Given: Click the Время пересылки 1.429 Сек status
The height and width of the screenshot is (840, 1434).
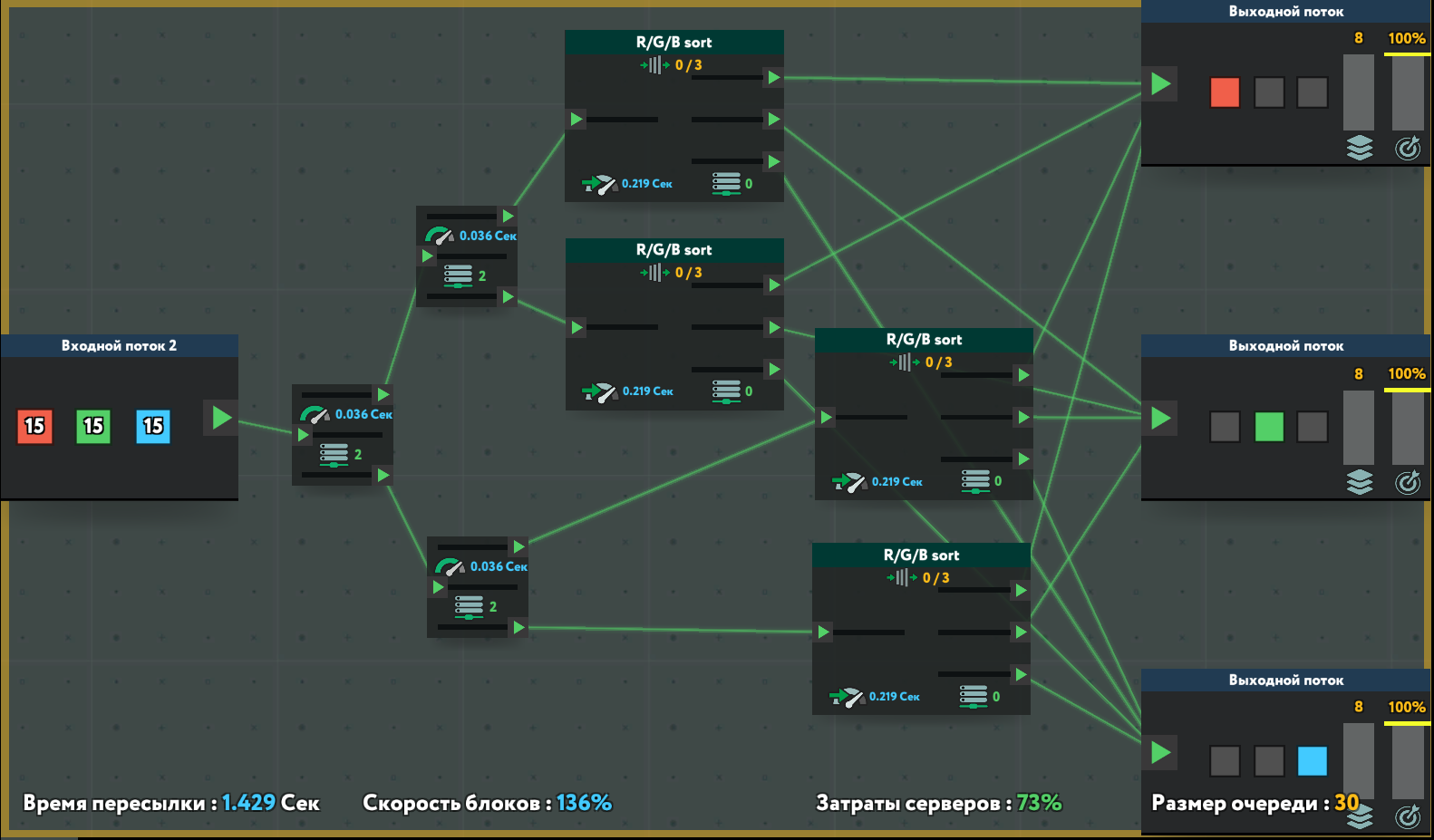Looking at the screenshot, I should [171, 803].
